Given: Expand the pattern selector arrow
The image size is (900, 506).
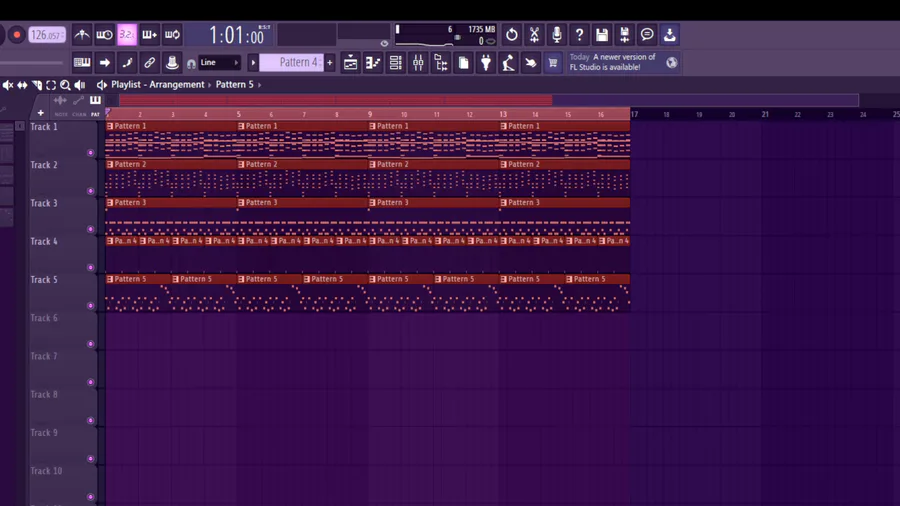Looking at the screenshot, I should [x=253, y=63].
